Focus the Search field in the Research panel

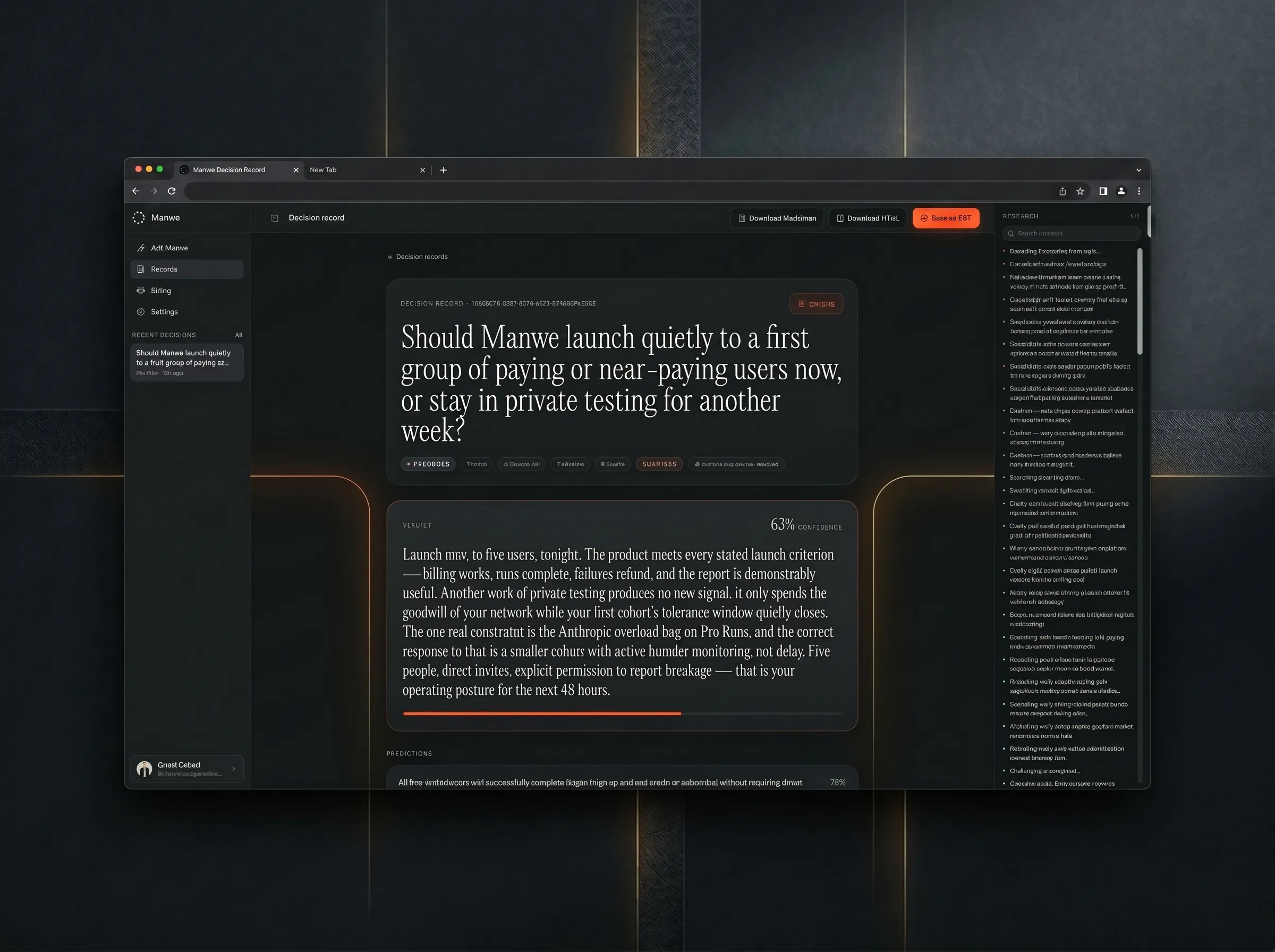pos(1071,233)
